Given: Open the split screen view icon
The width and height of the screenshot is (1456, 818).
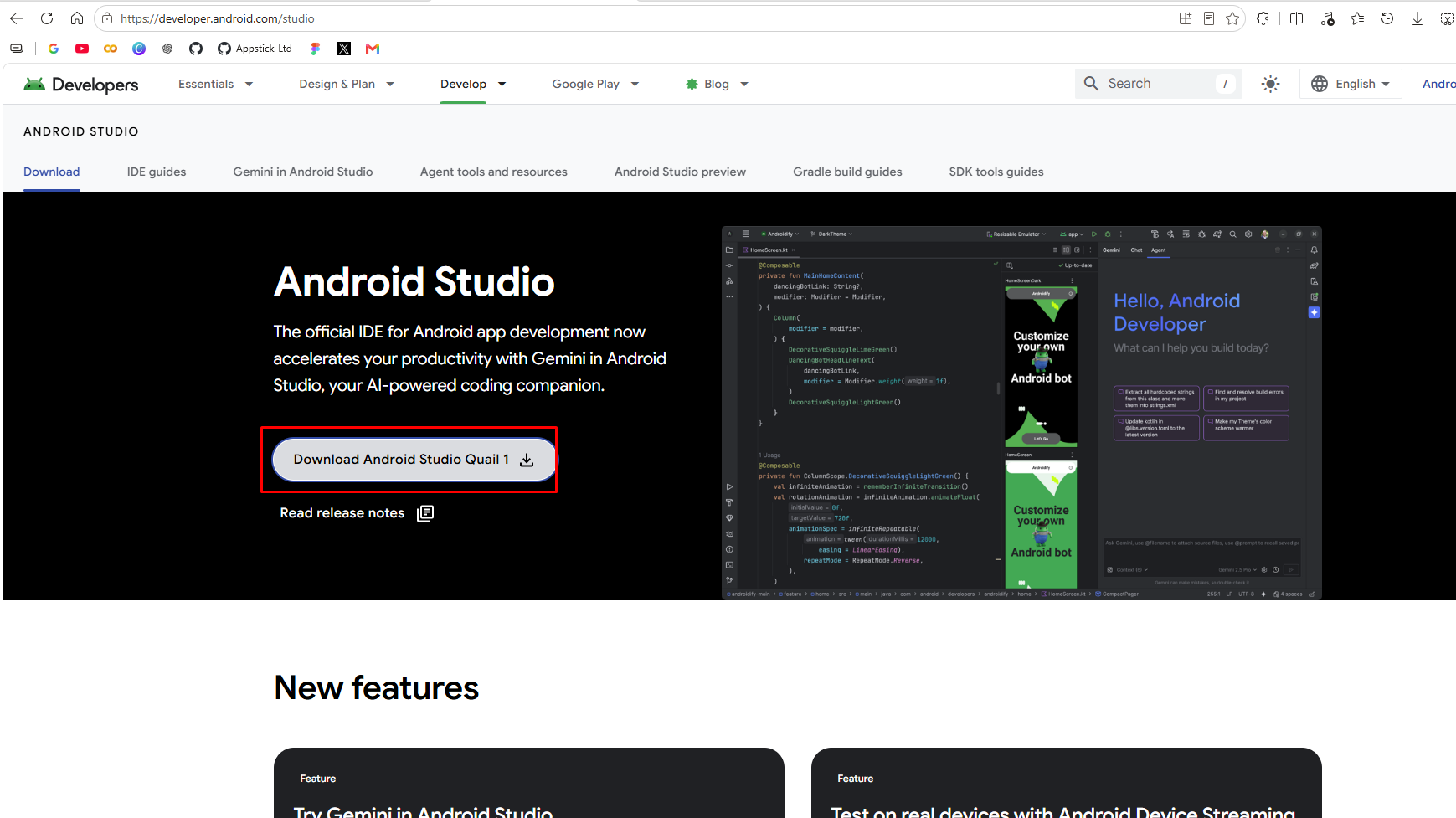Looking at the screenshot, I should tap(1297, 18).
